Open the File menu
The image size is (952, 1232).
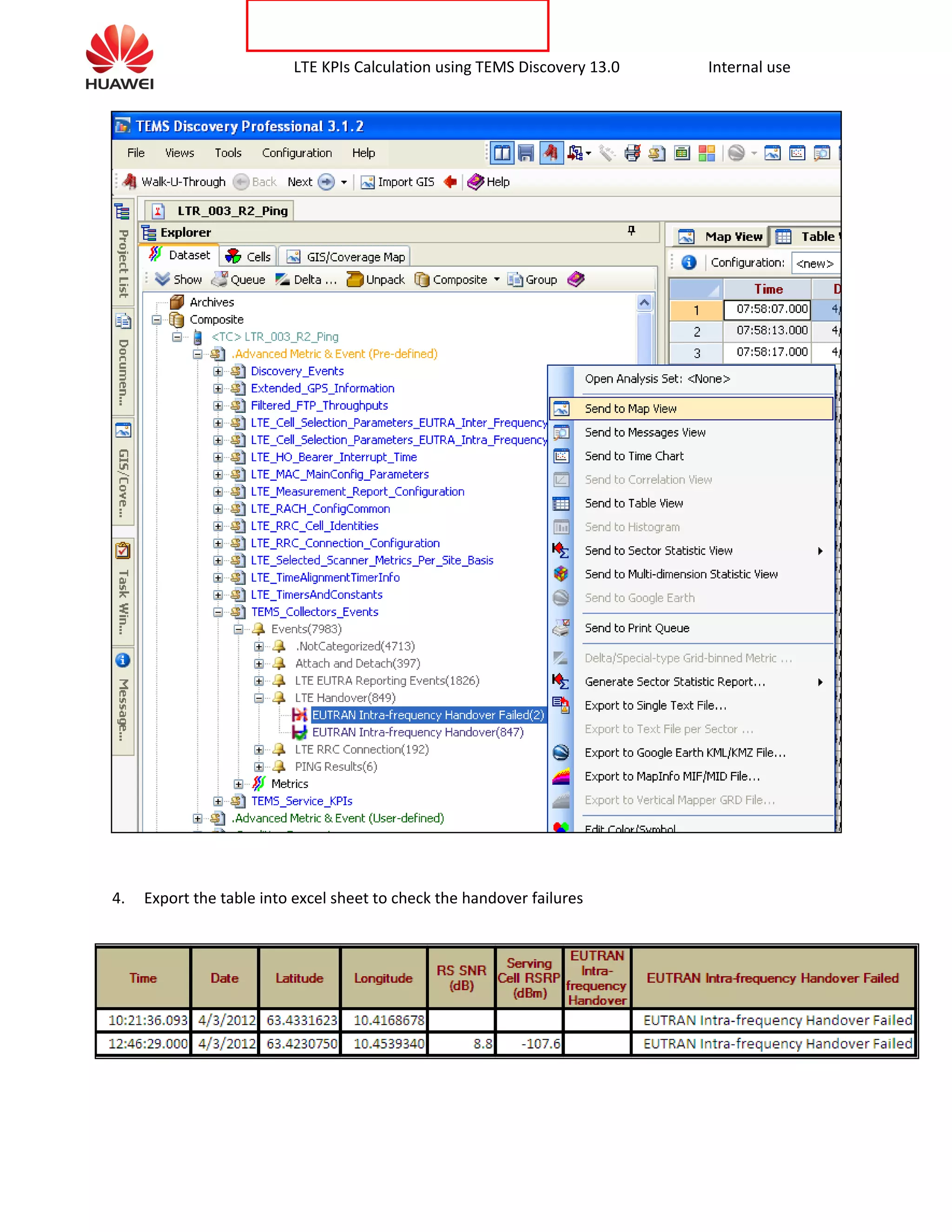(x=136, y=153)
